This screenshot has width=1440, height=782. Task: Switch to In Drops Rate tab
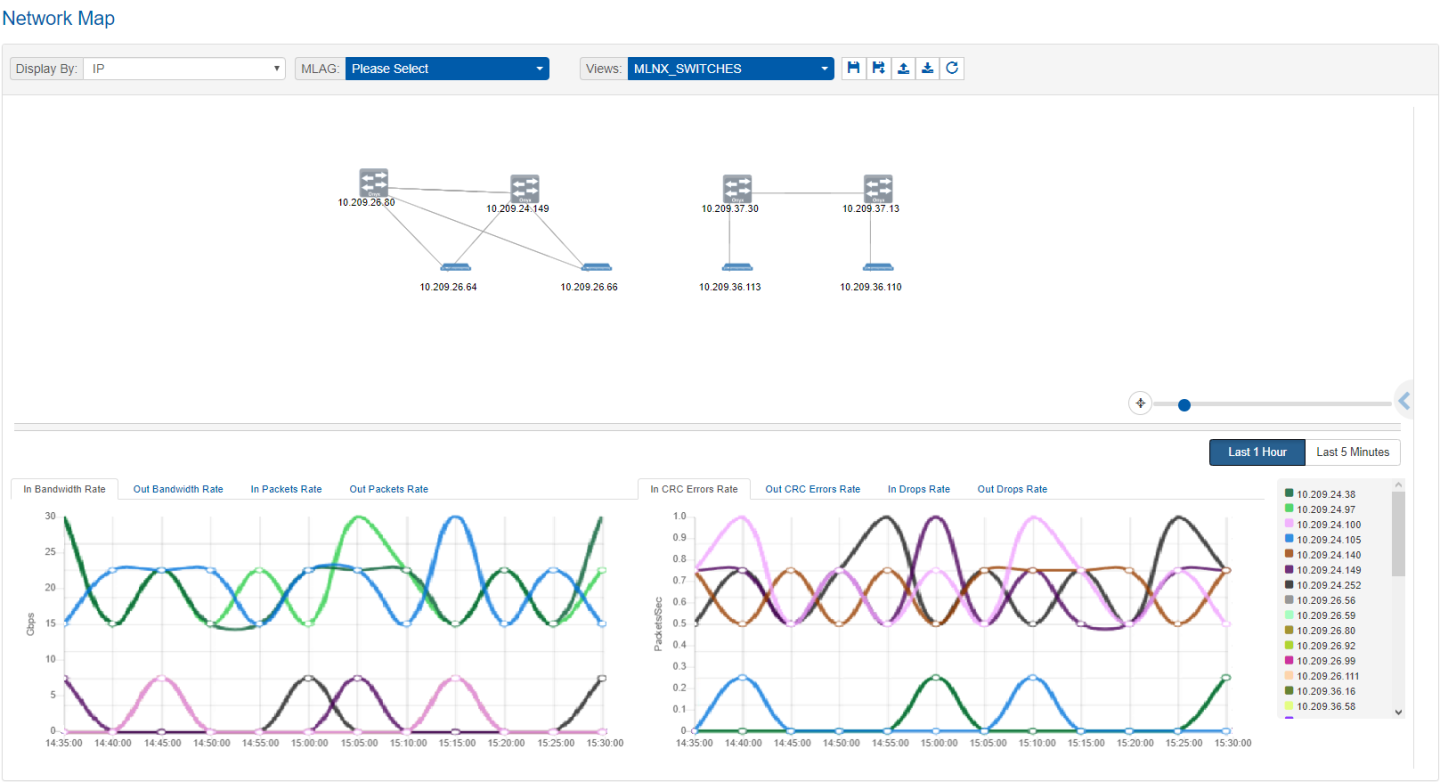(918, 489)
